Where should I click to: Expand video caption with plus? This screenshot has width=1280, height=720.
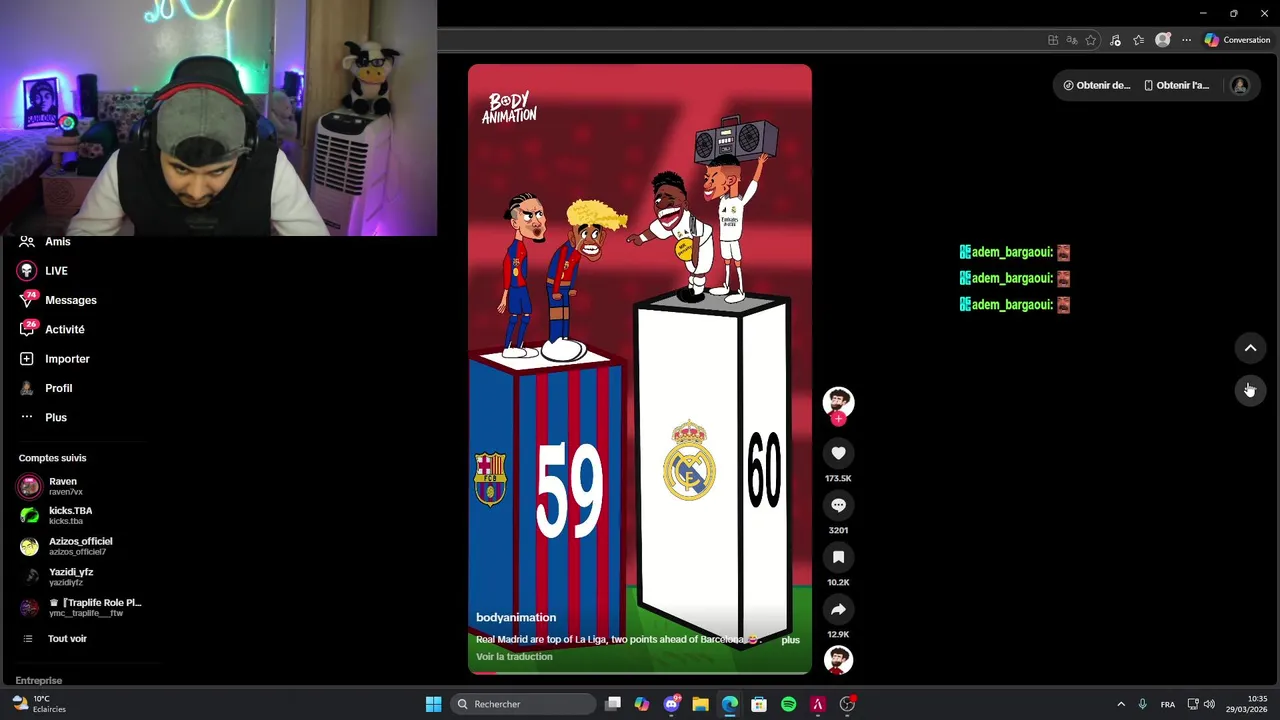coord(790,640)
